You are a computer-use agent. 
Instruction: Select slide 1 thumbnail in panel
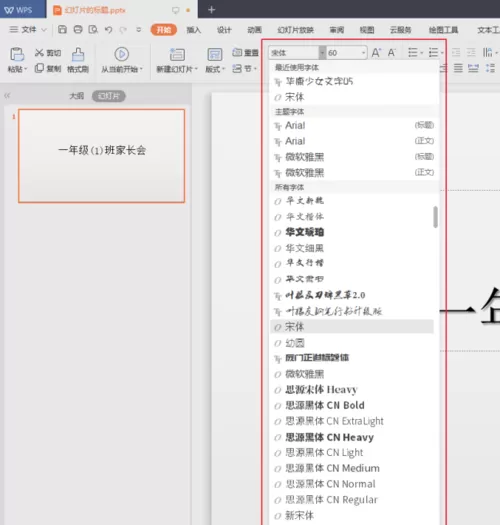(101, 156)
